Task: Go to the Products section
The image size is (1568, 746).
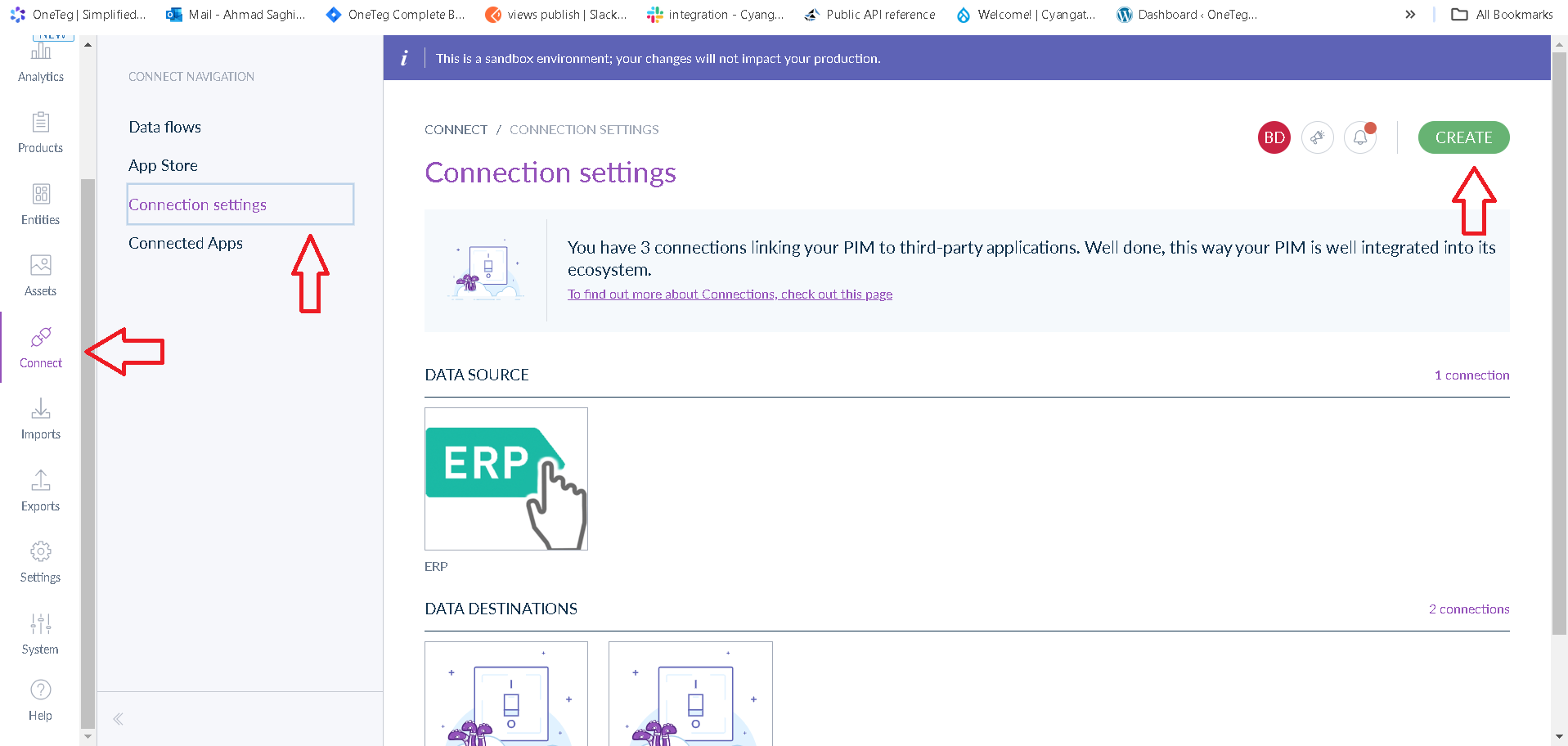Action: pyautogui.click(x=41, y=133)
